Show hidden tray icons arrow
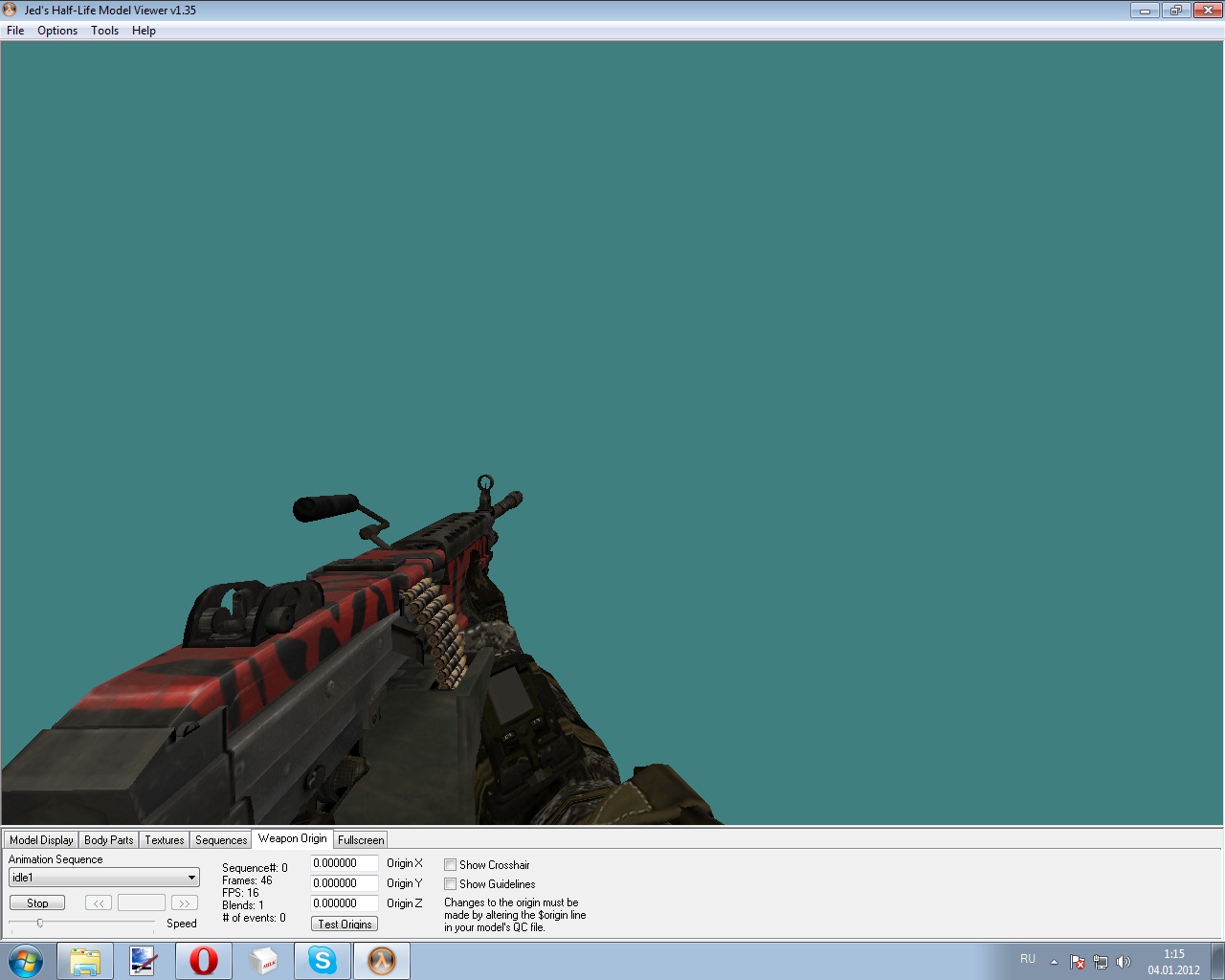Screen dimensions: 1225x980 tap(1054, 962)
